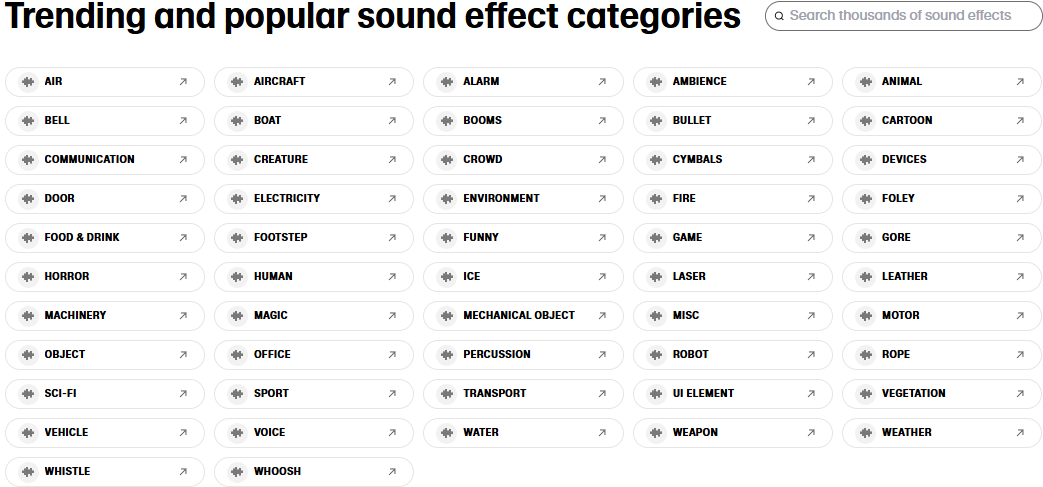Select the LASER category
The image size is (1043, 487).
point(733,277)
